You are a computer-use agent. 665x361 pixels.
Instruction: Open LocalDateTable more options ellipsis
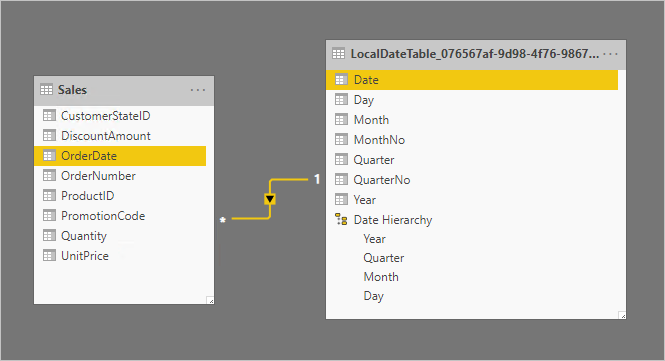tap(610, 54)
